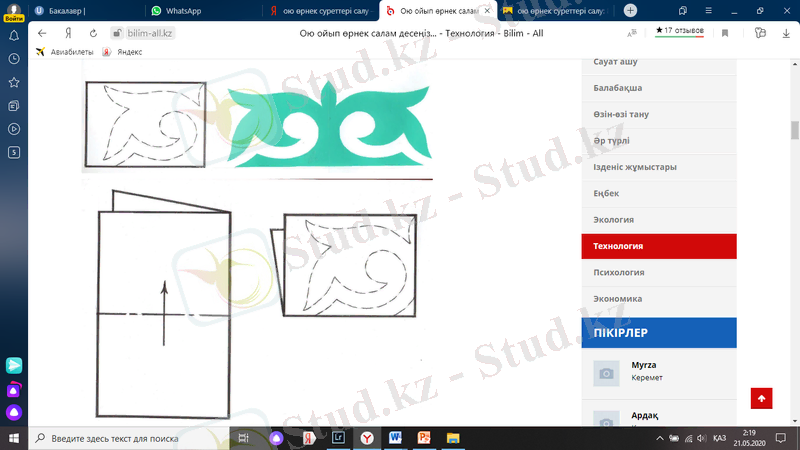The image size is (800, 450).
Task: Click commenter name Ардақ
Action: click(x=644, y=415)
